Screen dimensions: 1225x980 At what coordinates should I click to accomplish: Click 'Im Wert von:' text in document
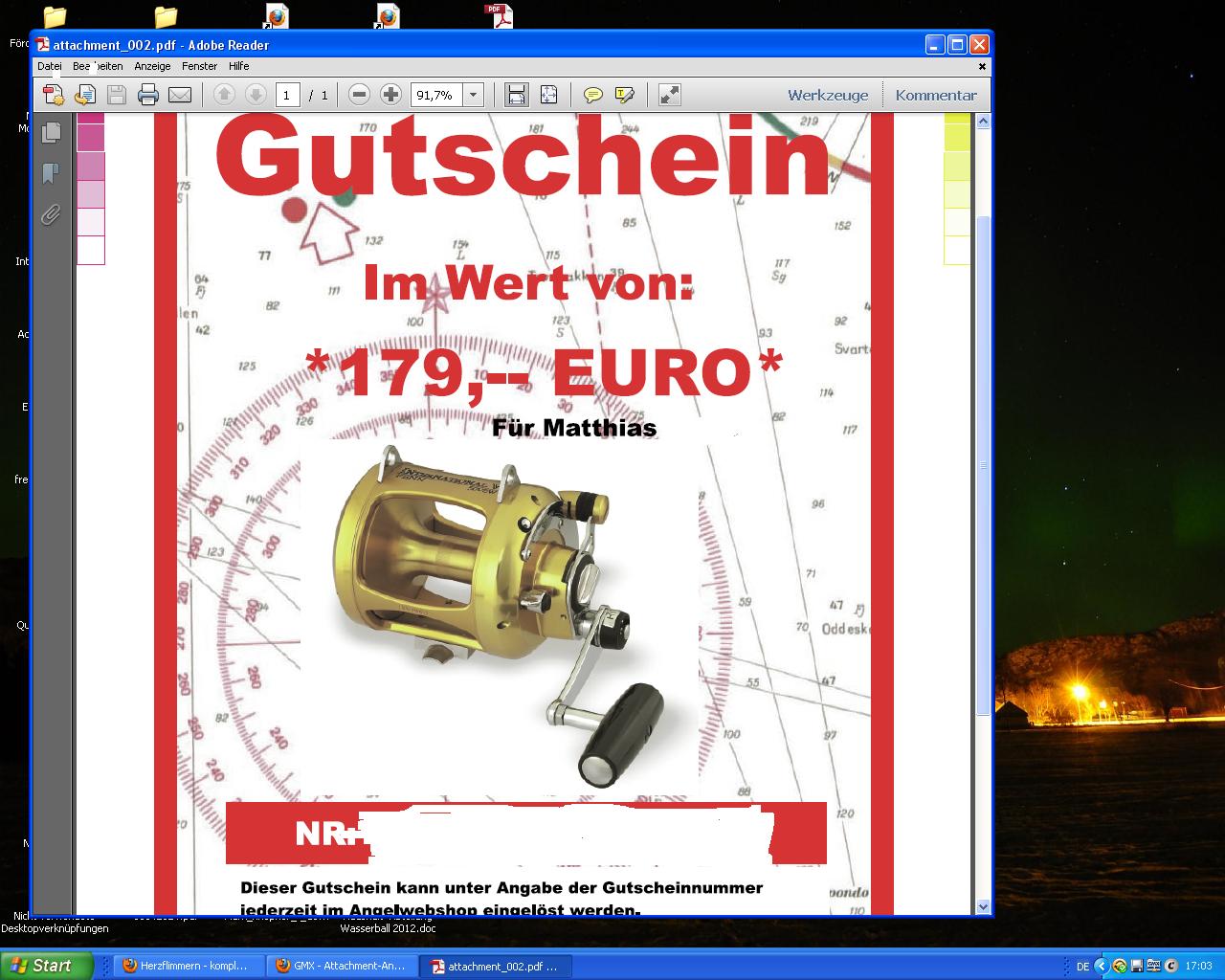pyautogui.click(x=528, y=283)
